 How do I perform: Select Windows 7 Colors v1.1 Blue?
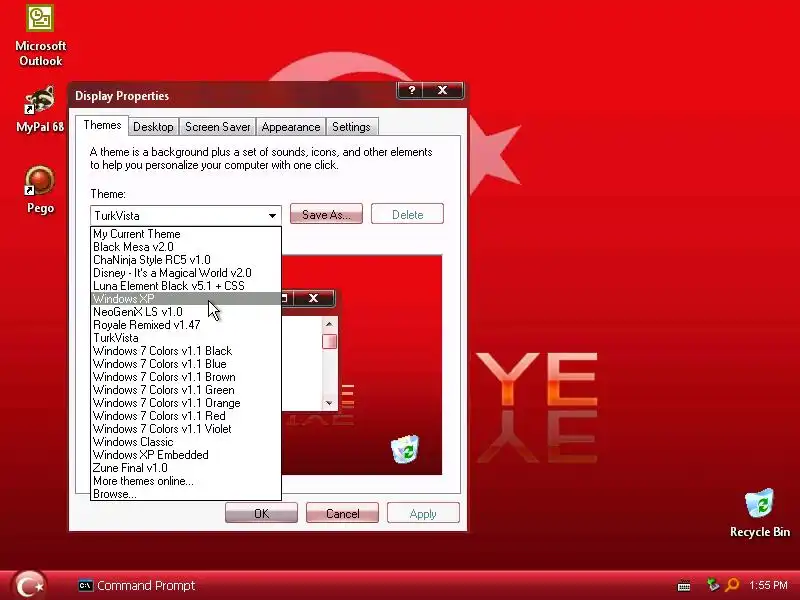[186, 364]
